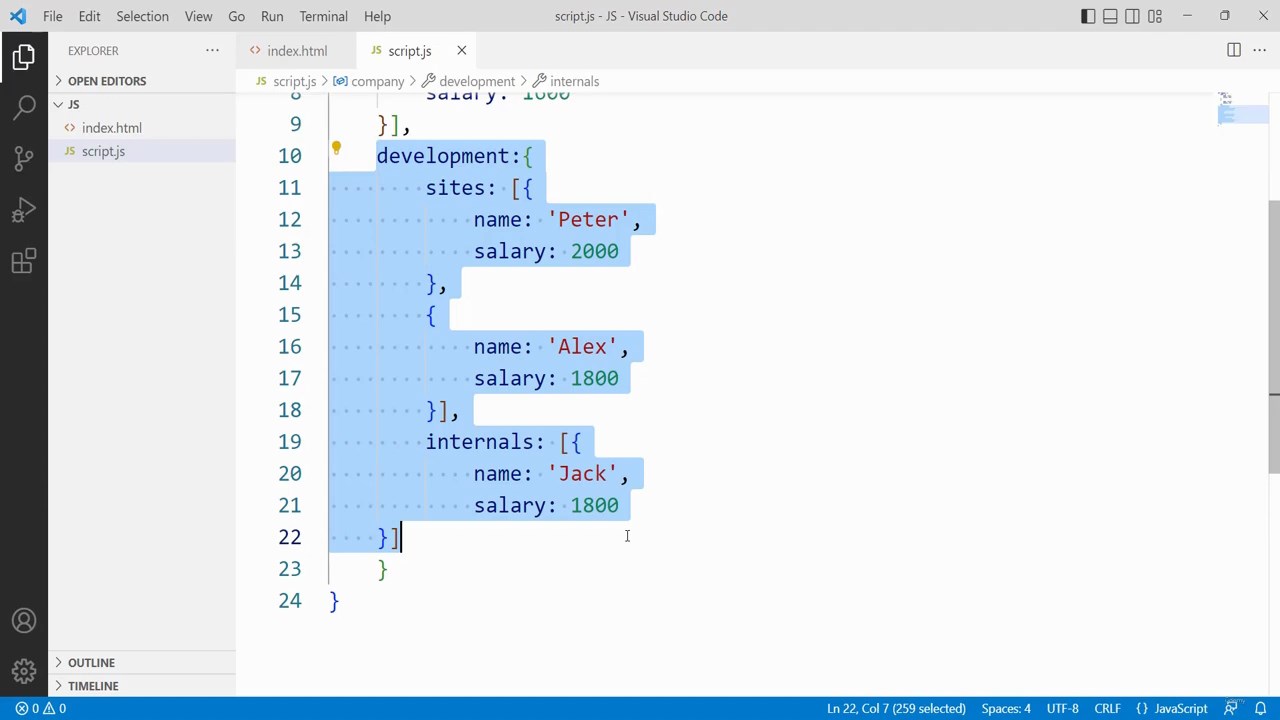Click the 'sites' property name
The height and width of the screenshot is (720, 1280).
[x=455, y=188]
